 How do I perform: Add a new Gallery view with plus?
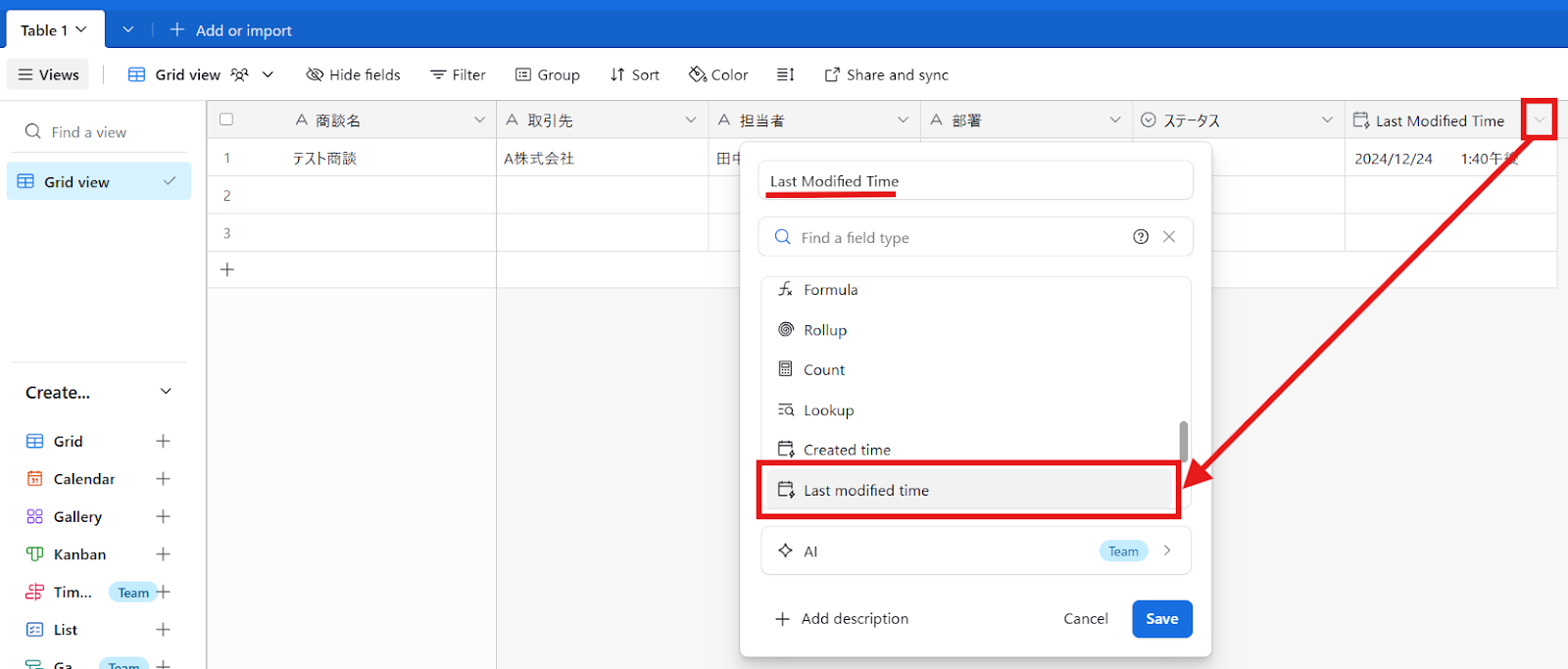point(163,516)
